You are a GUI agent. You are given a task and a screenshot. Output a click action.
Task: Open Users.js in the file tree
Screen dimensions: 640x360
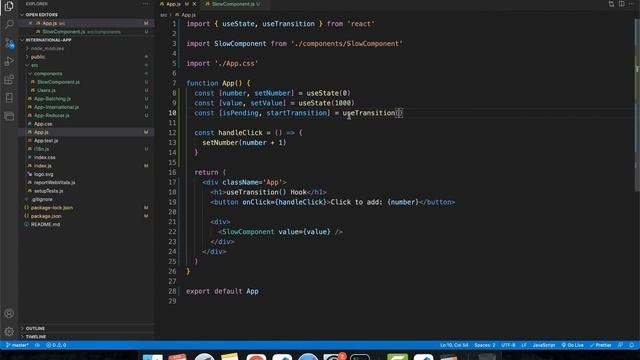click(x=46, y=90)
